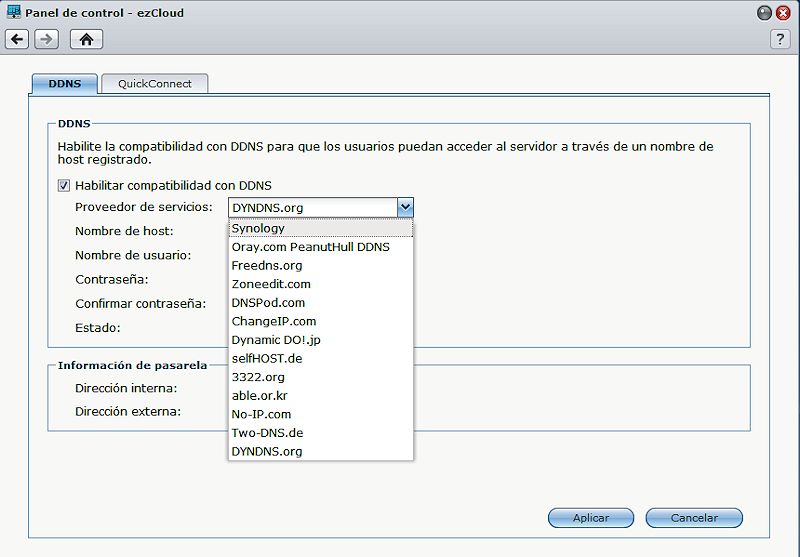This screenshot has height=557, width=800.
Task: Choose able.or.kr from provider list
Action: click(x=321, y=396)
